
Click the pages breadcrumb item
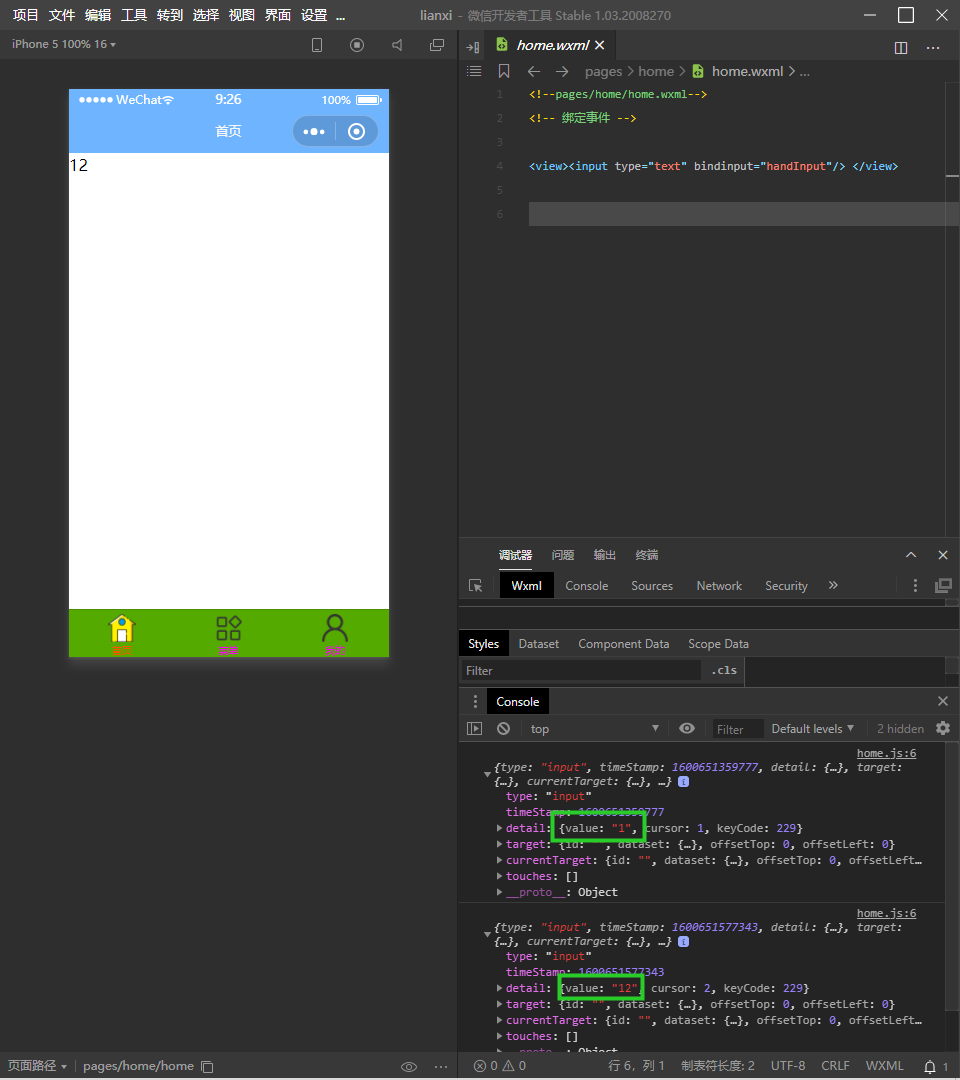(x=603, y=72)
